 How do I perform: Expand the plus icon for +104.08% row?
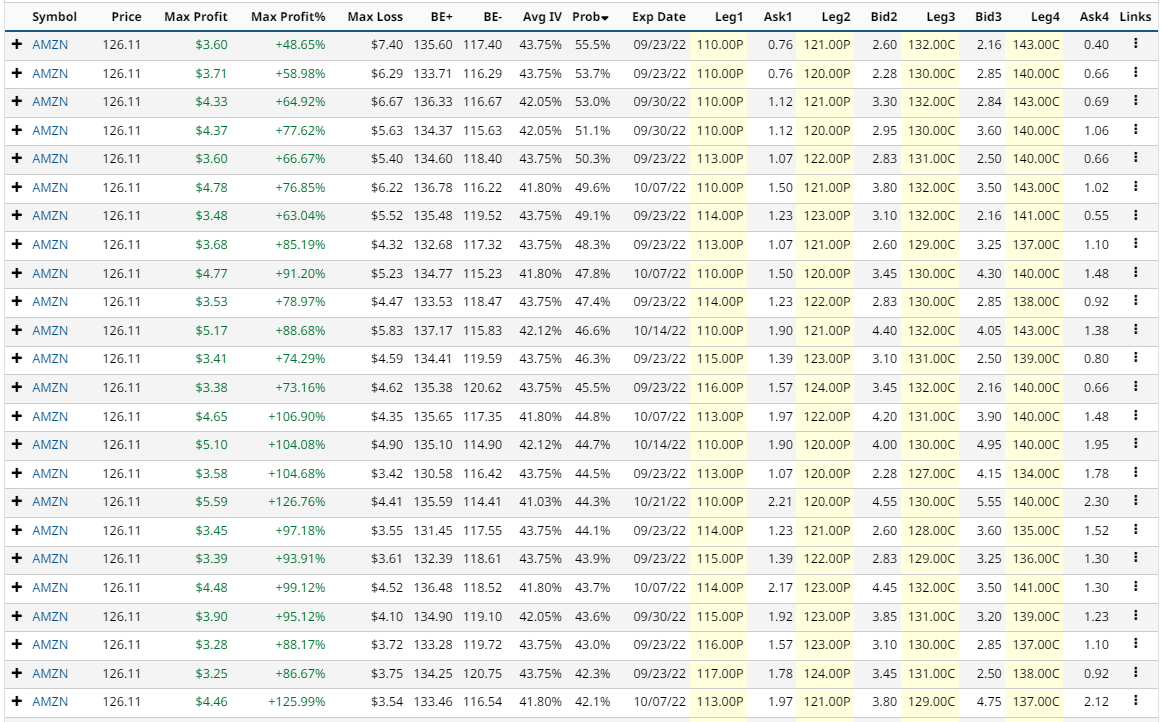coord(17,445)
